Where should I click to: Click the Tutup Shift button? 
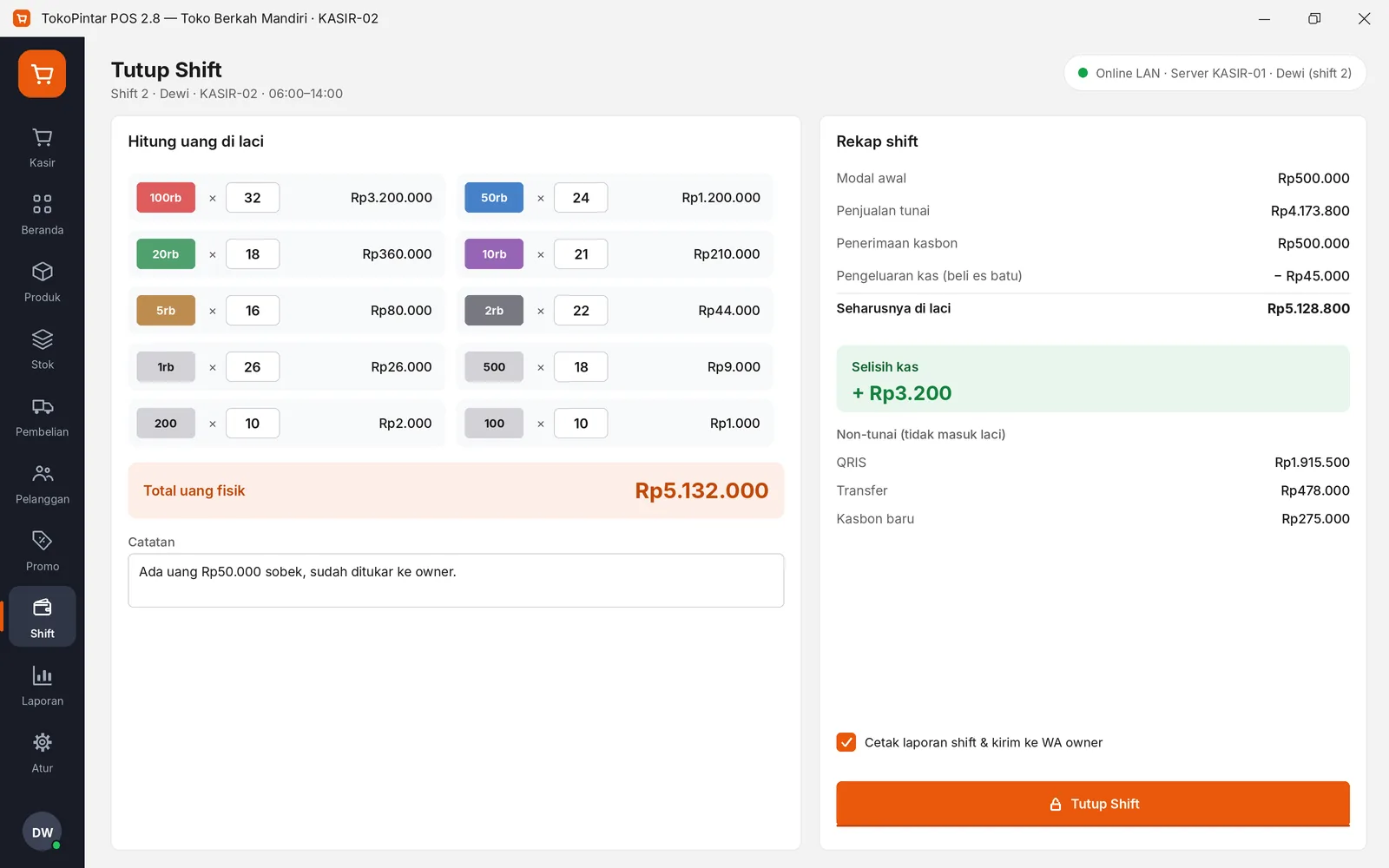(x=1093, y=804)
